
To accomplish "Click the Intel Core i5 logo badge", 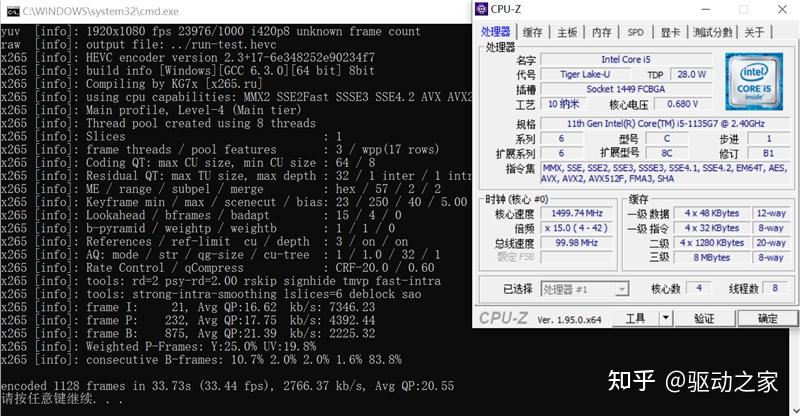I will point(754,82).
